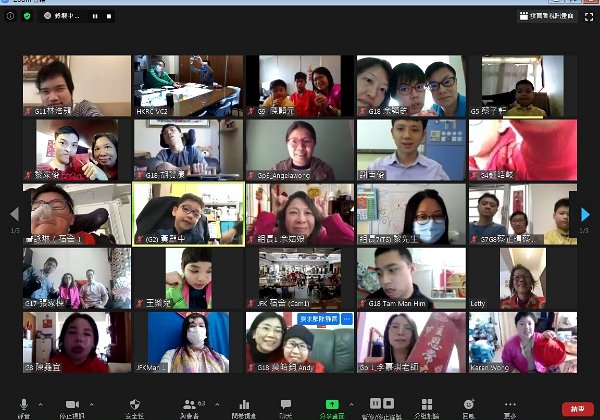Expand the participants options arrow
Screen dimensions: 600x420
coord(217,404)
